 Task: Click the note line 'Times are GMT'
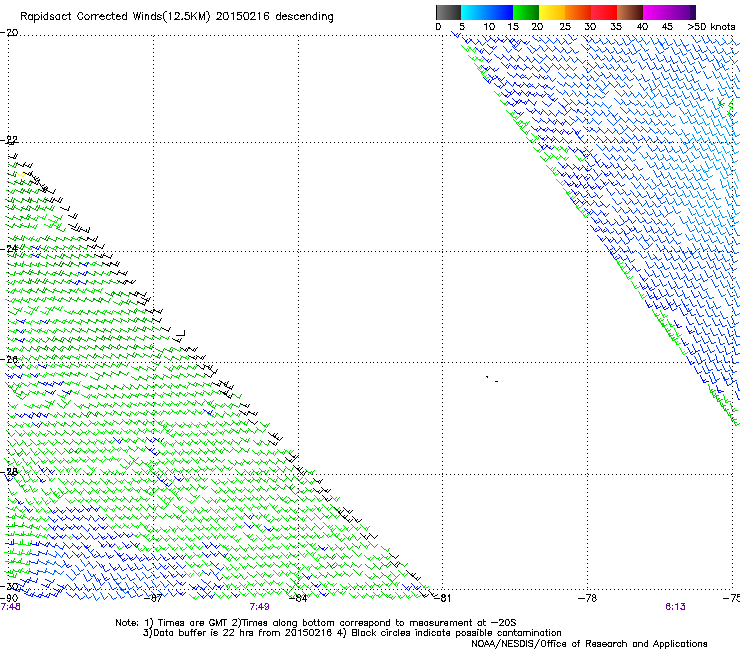coord(191,623)
